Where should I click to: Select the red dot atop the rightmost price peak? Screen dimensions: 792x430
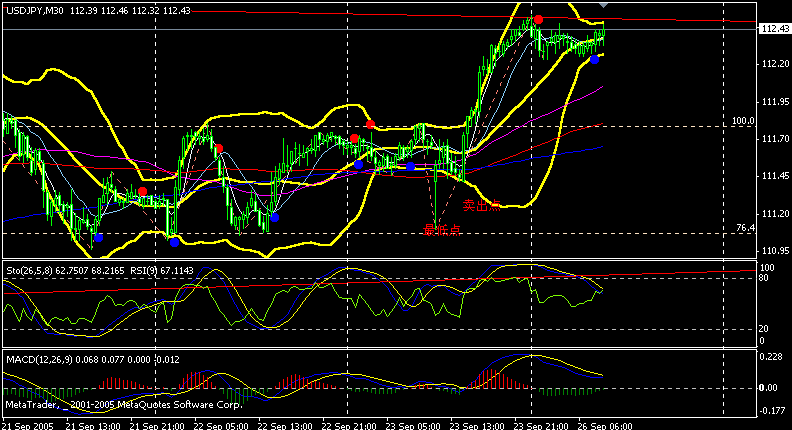tap(538, 20)
